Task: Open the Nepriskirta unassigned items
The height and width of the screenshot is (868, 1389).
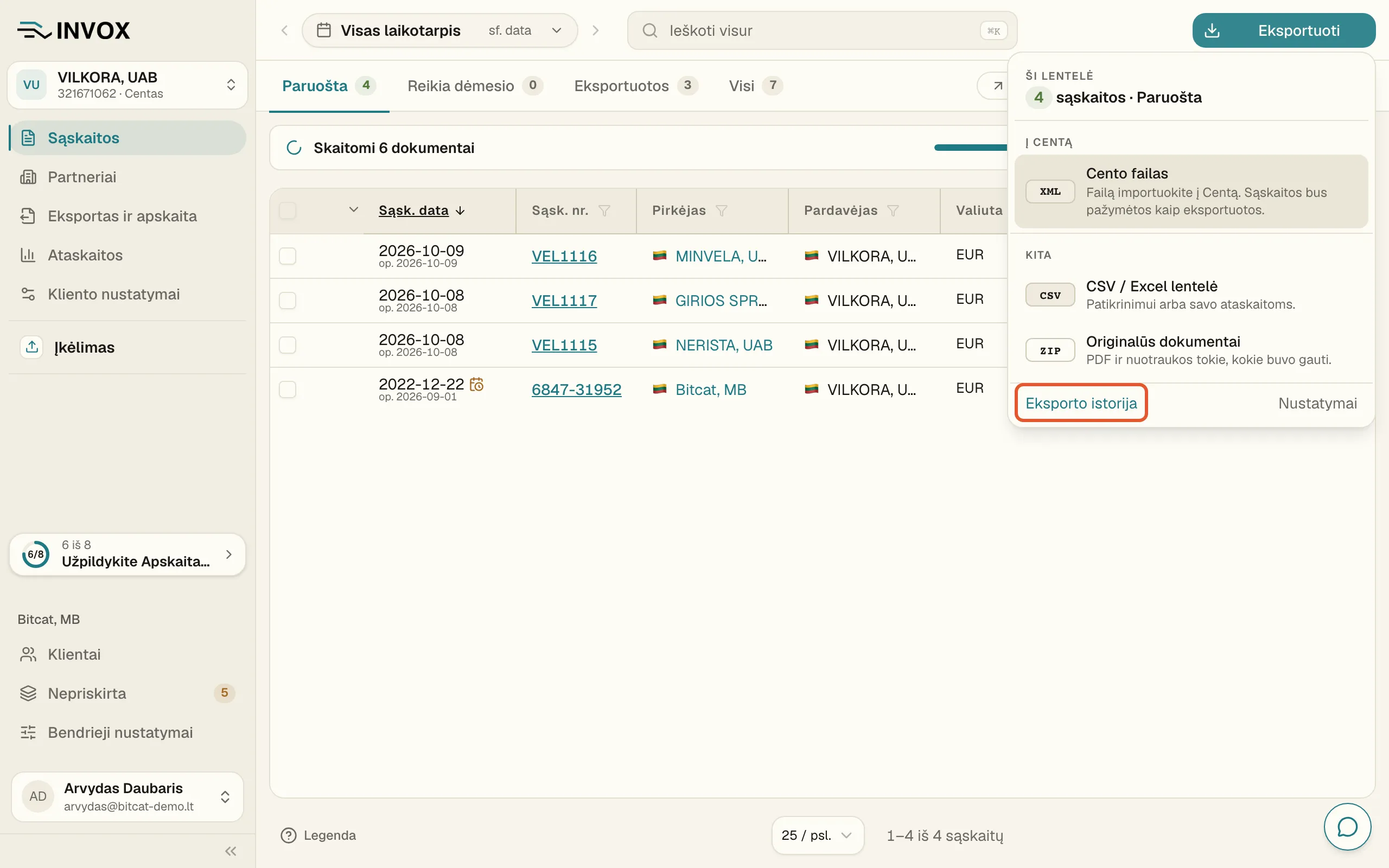Action: [128, 693]
